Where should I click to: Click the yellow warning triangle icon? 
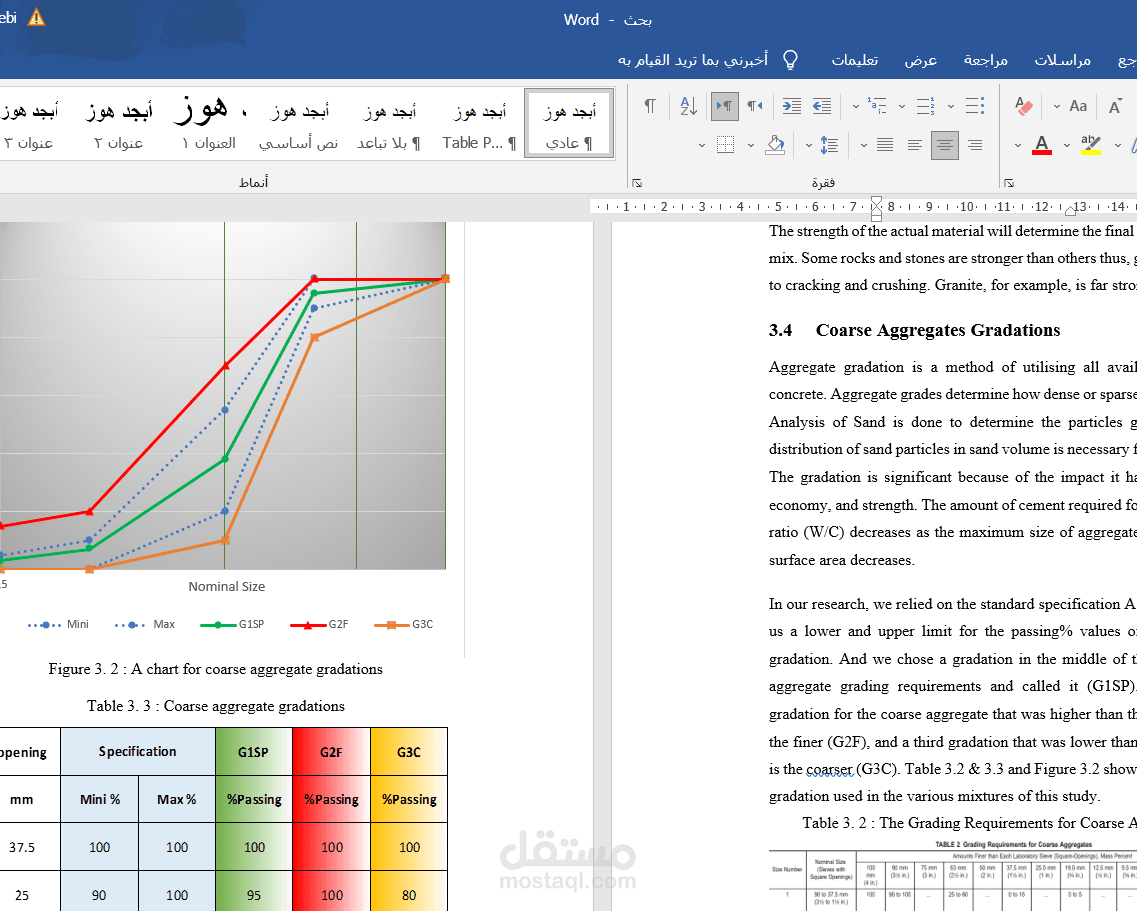click(x=36, y=18)
